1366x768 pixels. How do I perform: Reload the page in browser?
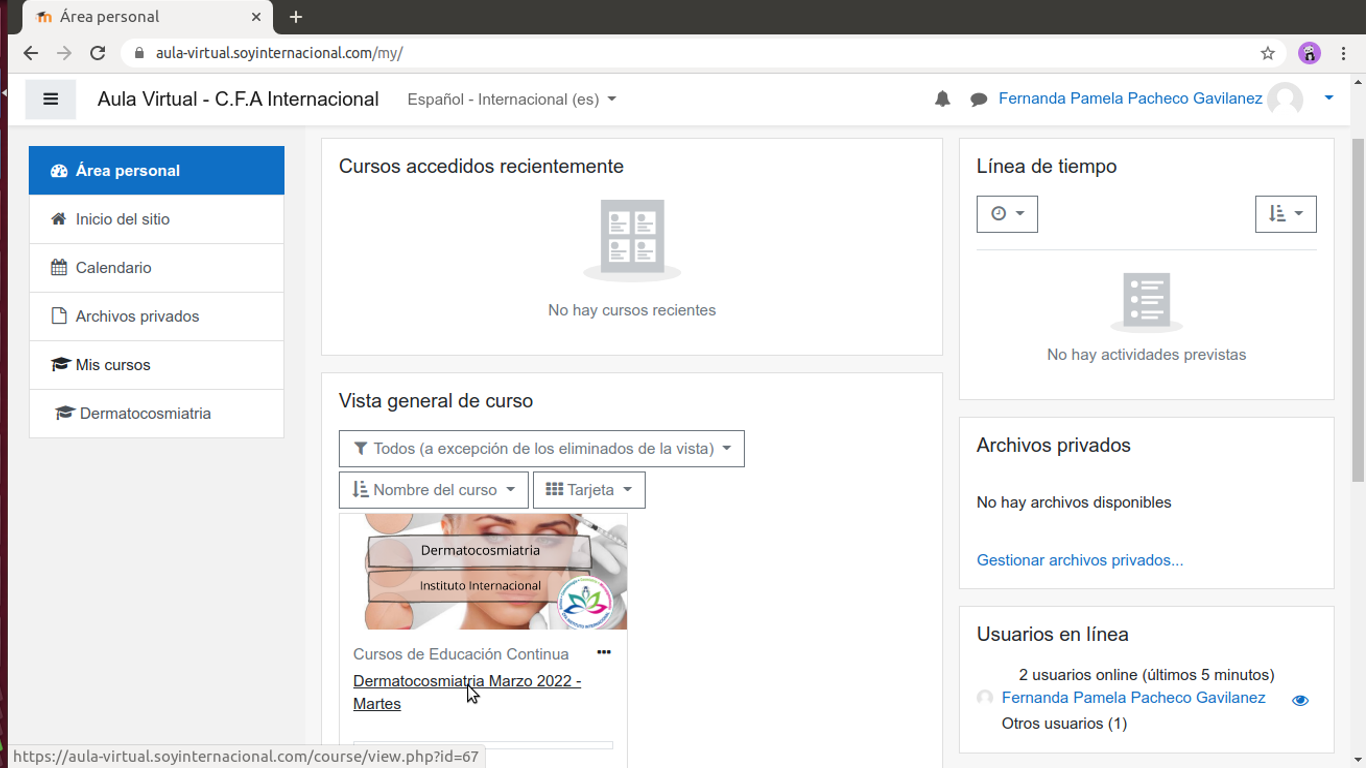coord(97,53)
